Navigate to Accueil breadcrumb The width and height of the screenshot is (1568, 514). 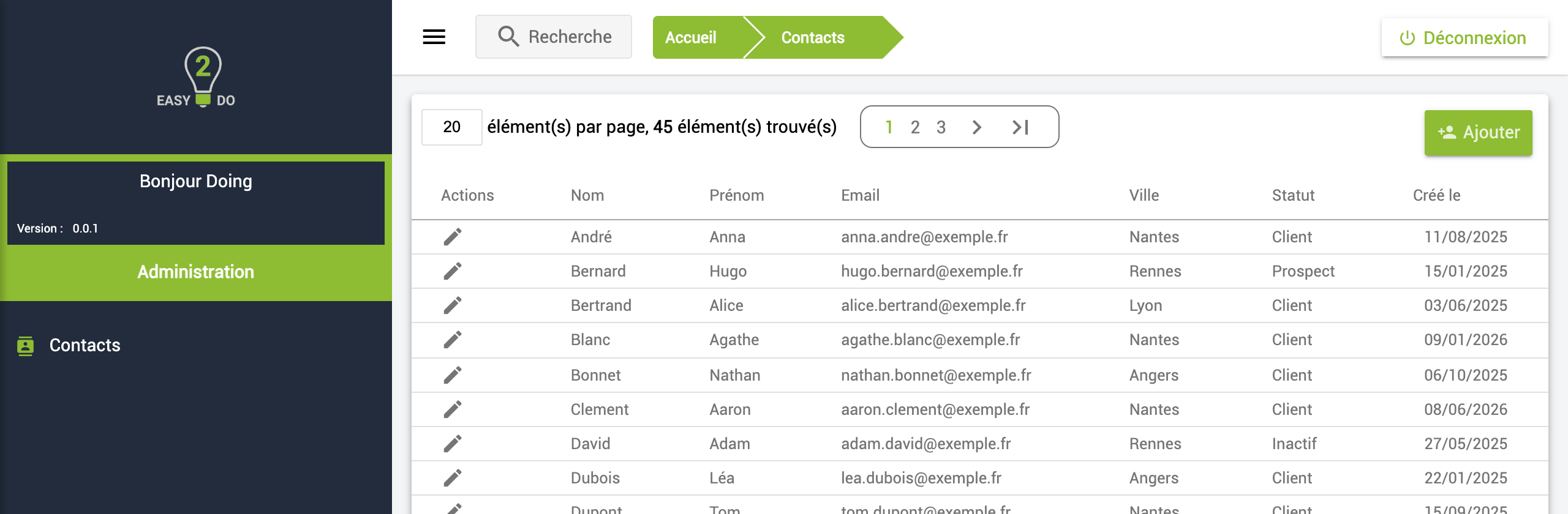[x=691, y=38]
